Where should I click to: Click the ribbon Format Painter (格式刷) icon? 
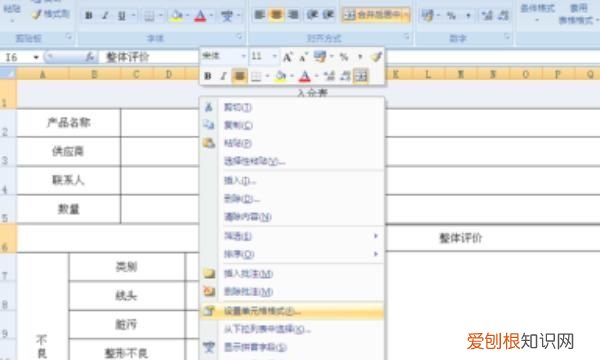37,15
